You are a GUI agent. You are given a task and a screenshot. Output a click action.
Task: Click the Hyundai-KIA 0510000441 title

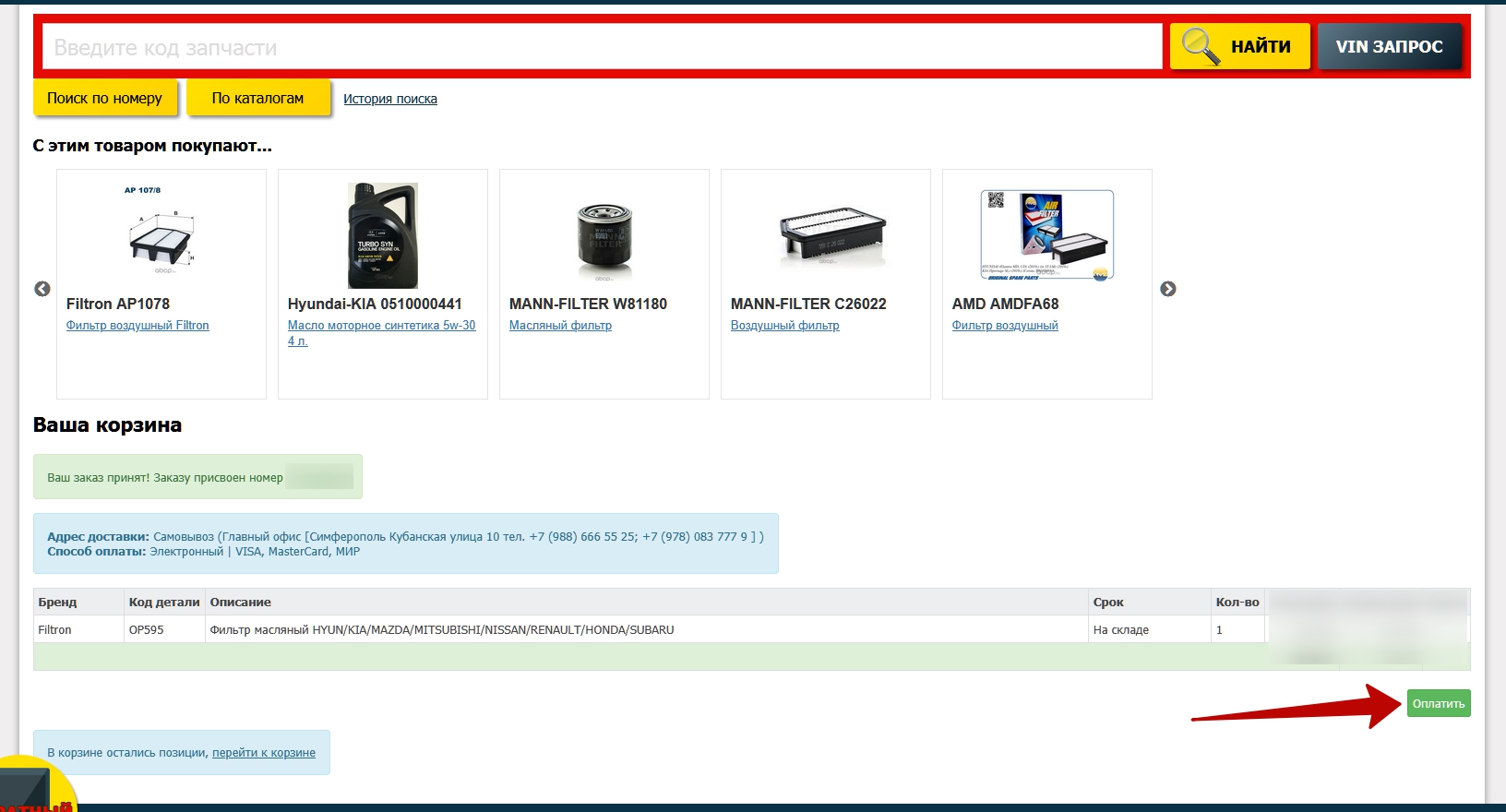pos(375,304)
